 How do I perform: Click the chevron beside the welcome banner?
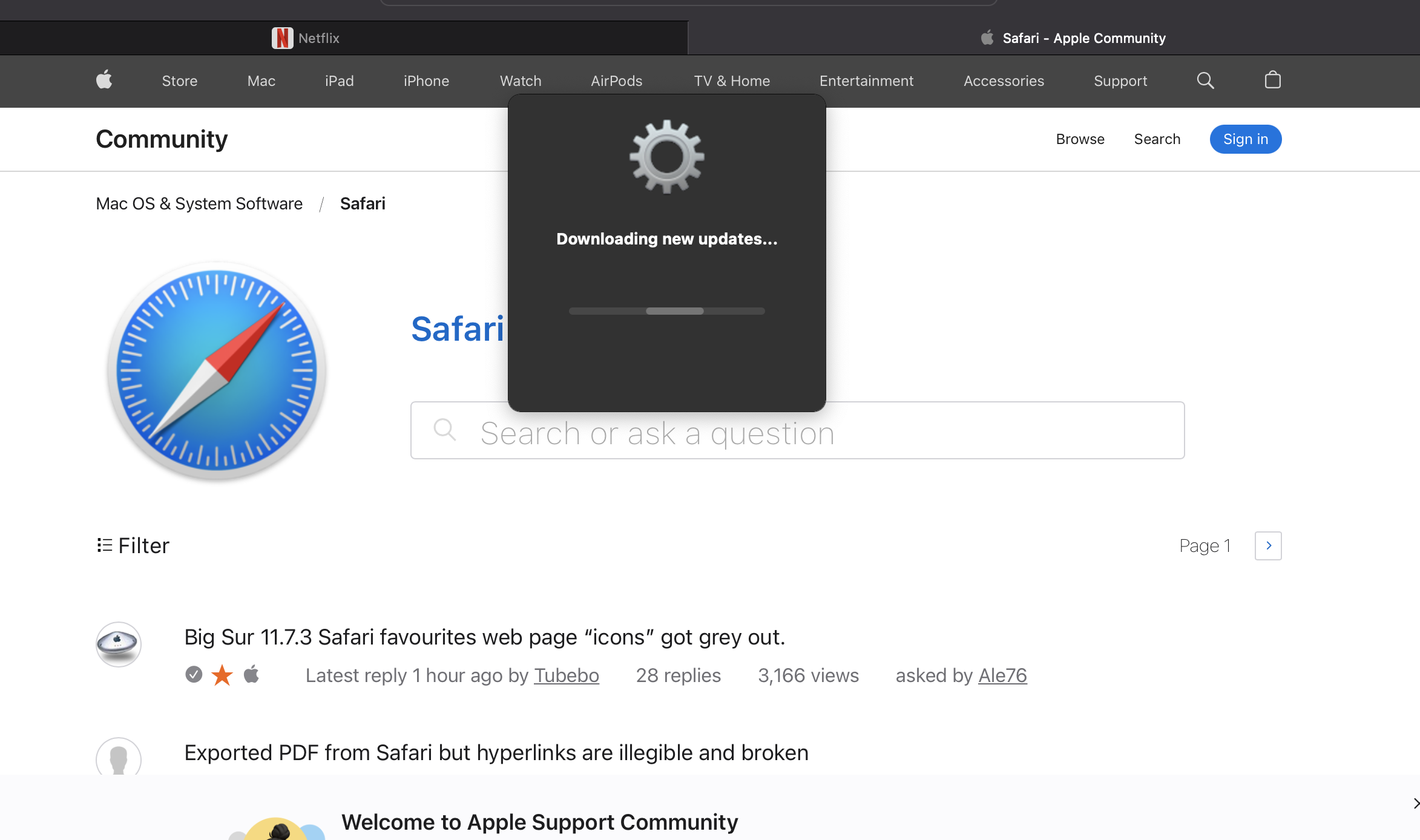(x=1415, y=804)
